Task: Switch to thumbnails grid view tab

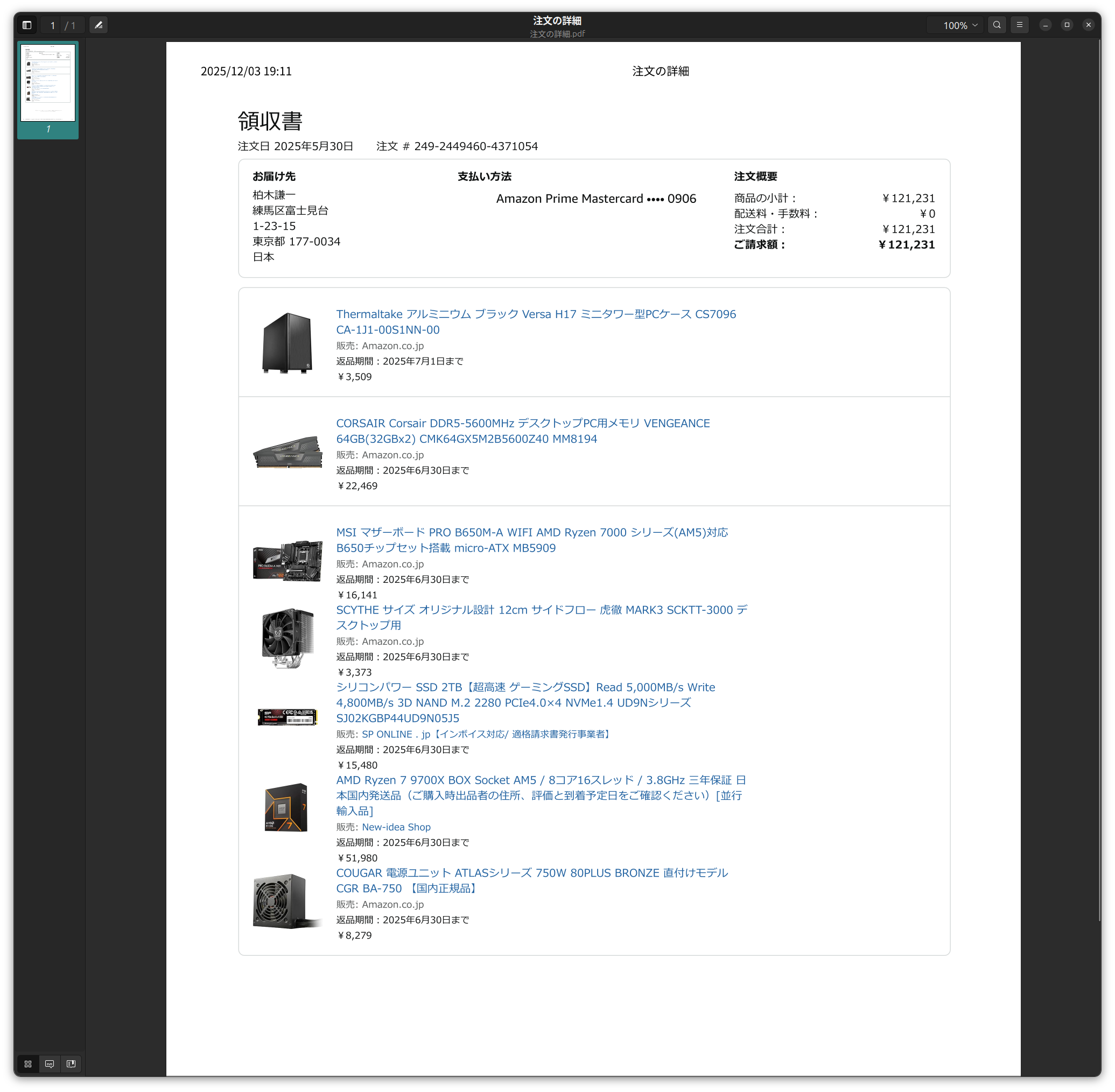Action: pyautogui.click(x=28, y=1064)
